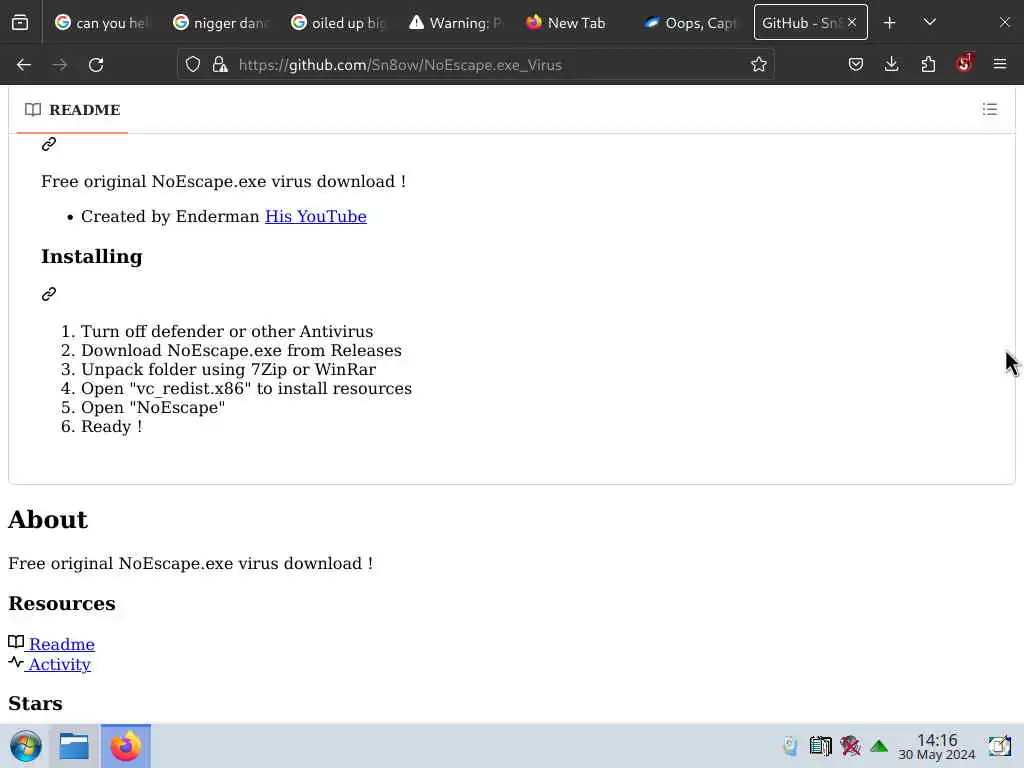Go forward one page

[60, 65]
